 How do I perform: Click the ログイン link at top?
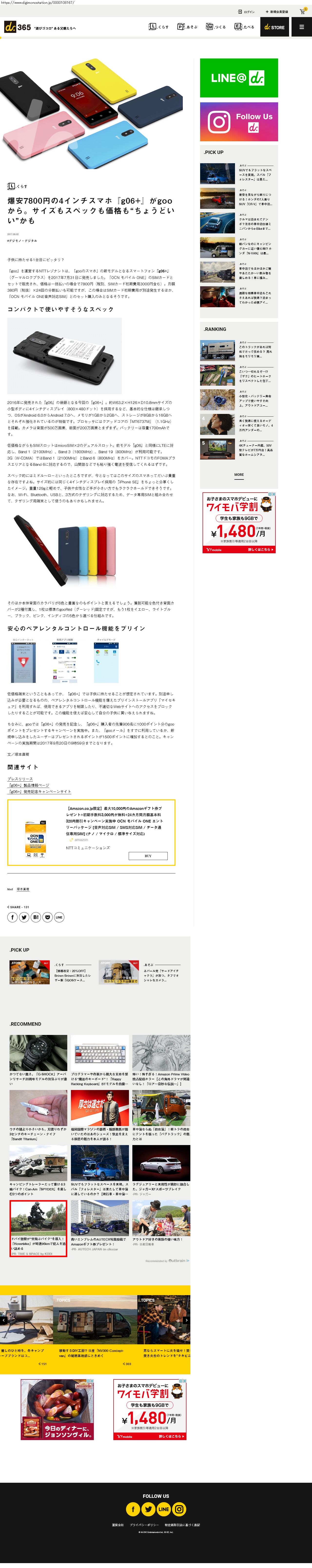point(247,11)
